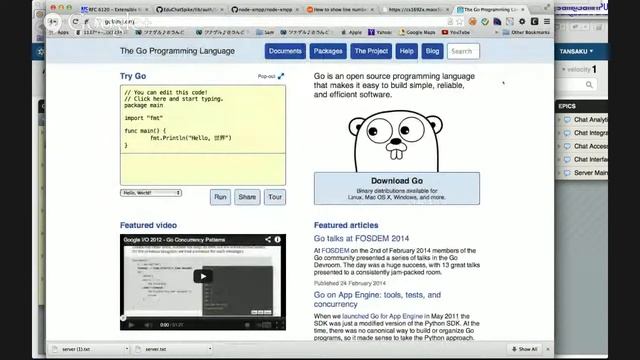Click the Download Go box

[397, 188]
